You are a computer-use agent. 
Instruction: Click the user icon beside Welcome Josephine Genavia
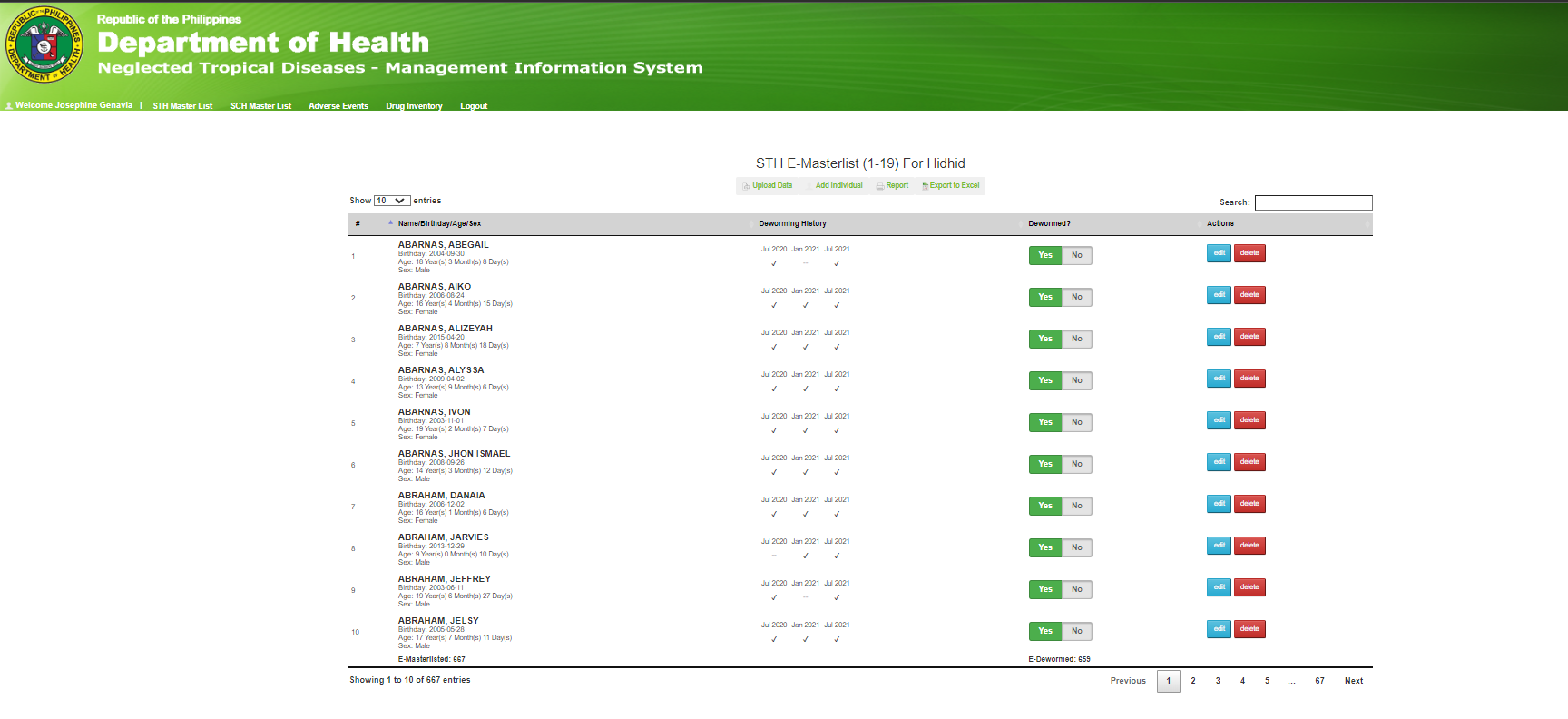coord(9,106)
